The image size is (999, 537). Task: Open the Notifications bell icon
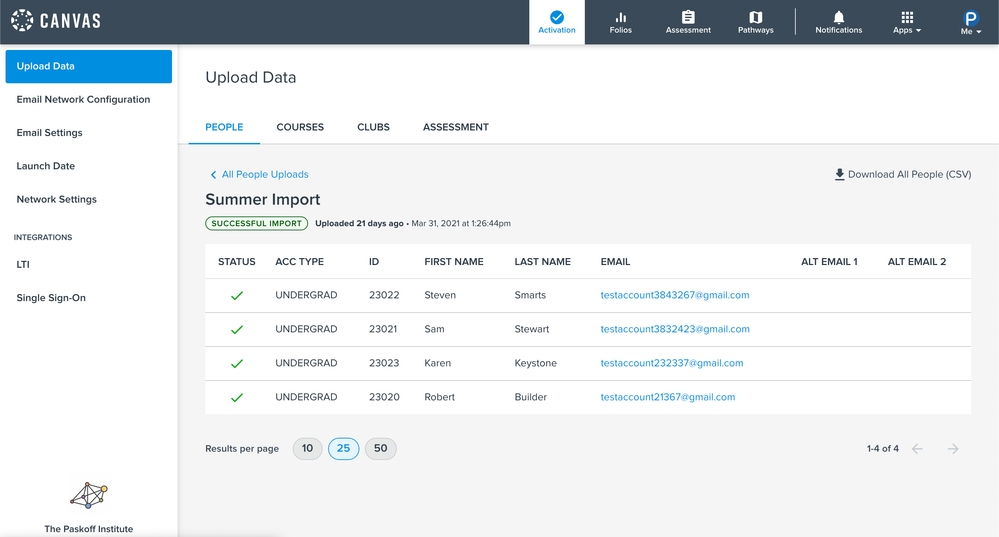click(838, 18)
